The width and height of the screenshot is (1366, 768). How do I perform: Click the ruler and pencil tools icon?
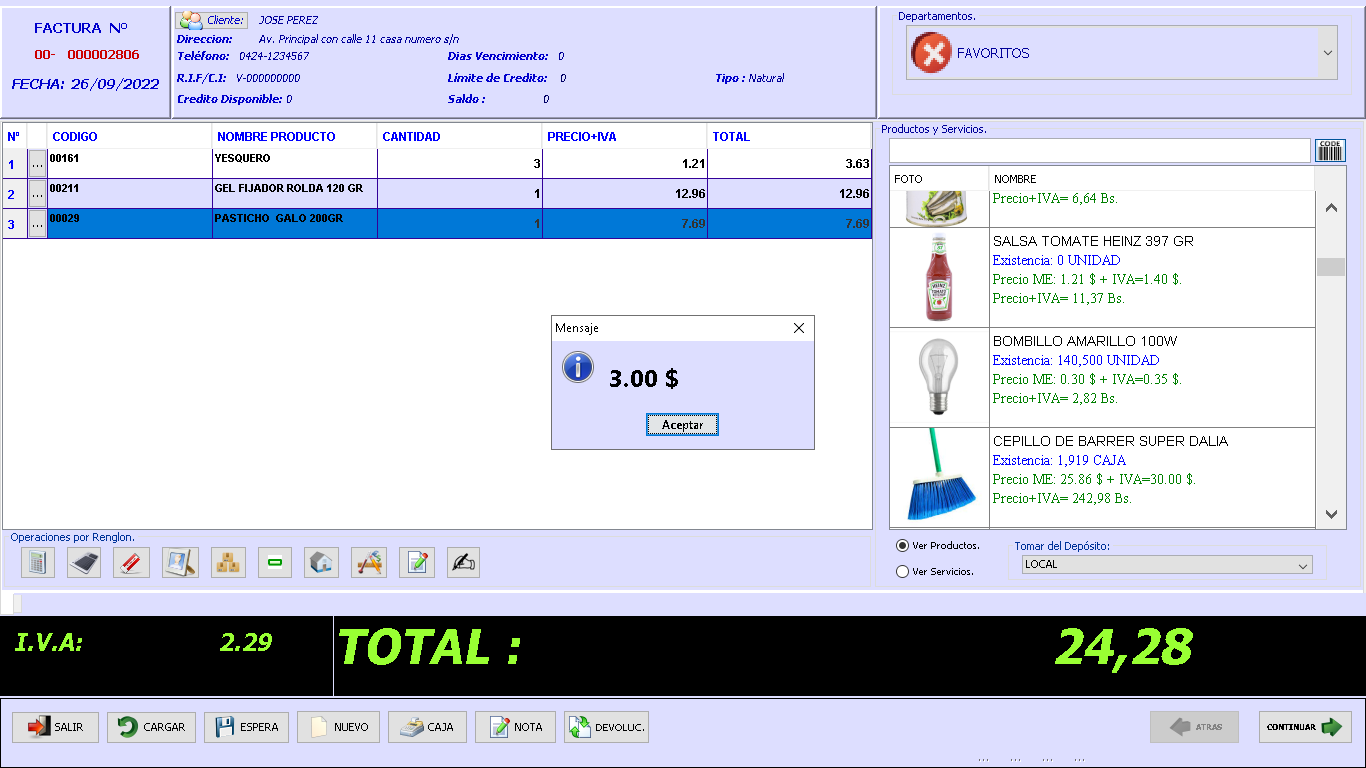(370, 562)
